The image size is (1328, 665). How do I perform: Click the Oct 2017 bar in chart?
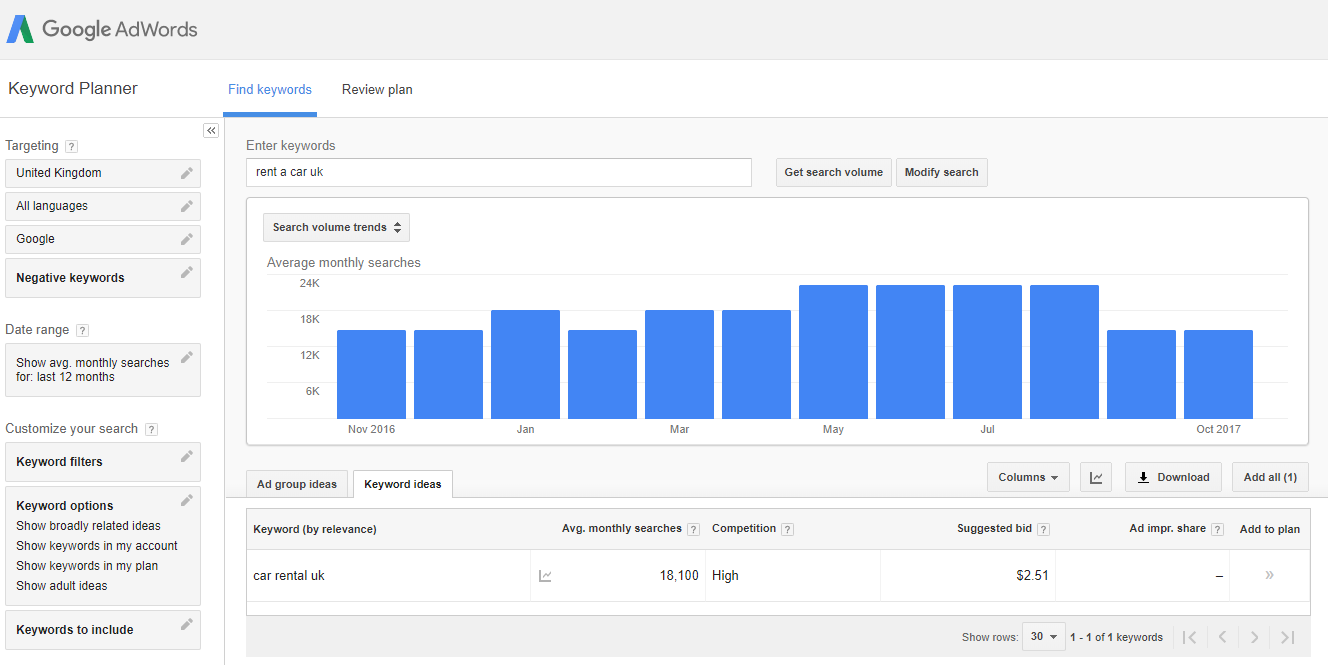[x=1218, y=374]
